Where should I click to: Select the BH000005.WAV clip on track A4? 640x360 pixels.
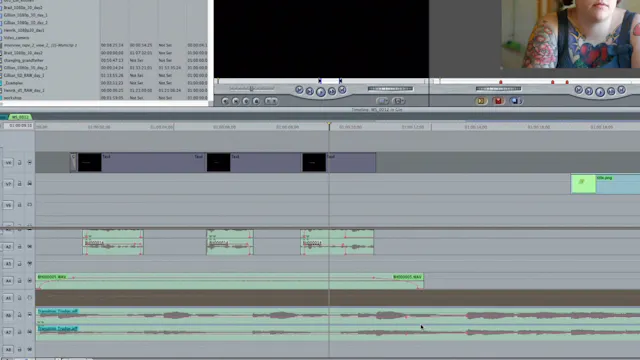(230, 282)
